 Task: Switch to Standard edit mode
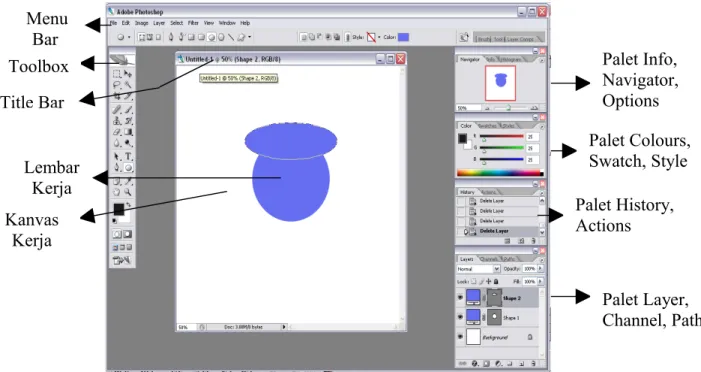click(x=117, y=234)
